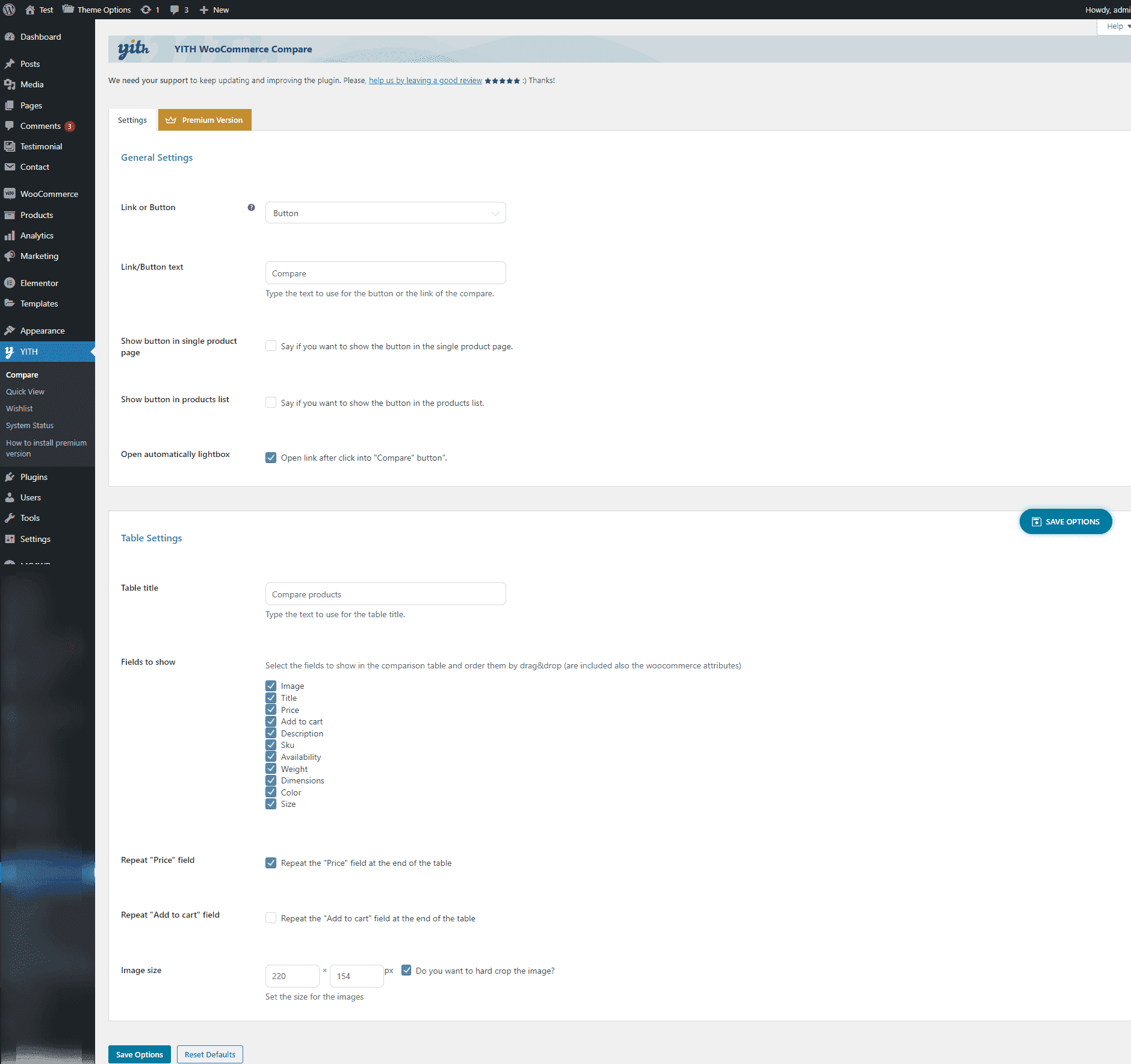Enable show button in single product page
Screen dimensions: 1131x1064
(271, 346)
